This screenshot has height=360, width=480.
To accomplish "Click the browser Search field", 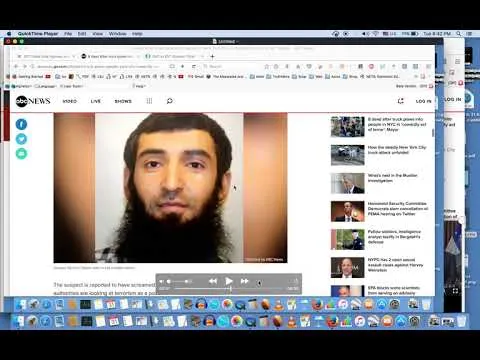I will click(x=233, y=66).
